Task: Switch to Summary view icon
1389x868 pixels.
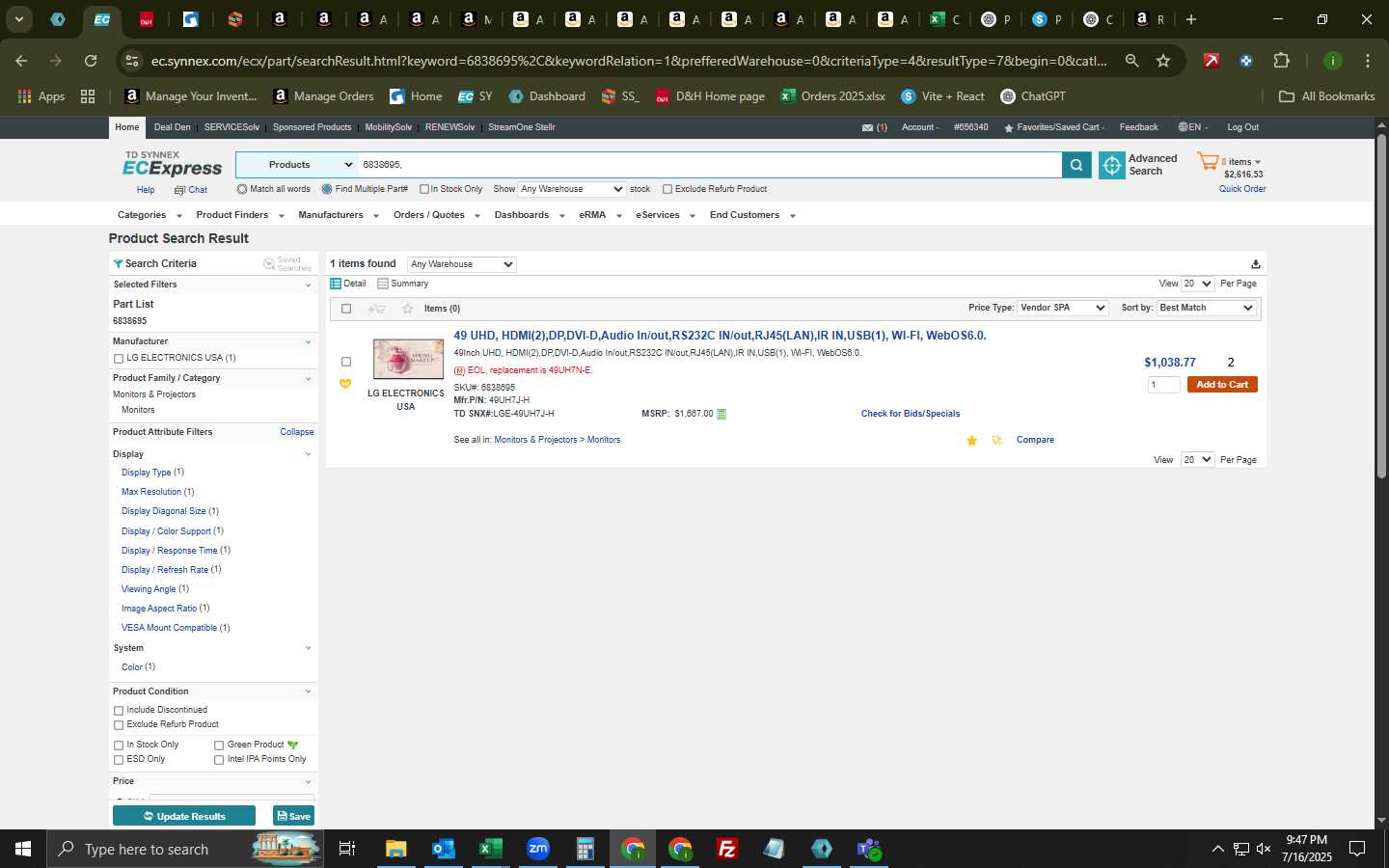Action: pos(383,284)
